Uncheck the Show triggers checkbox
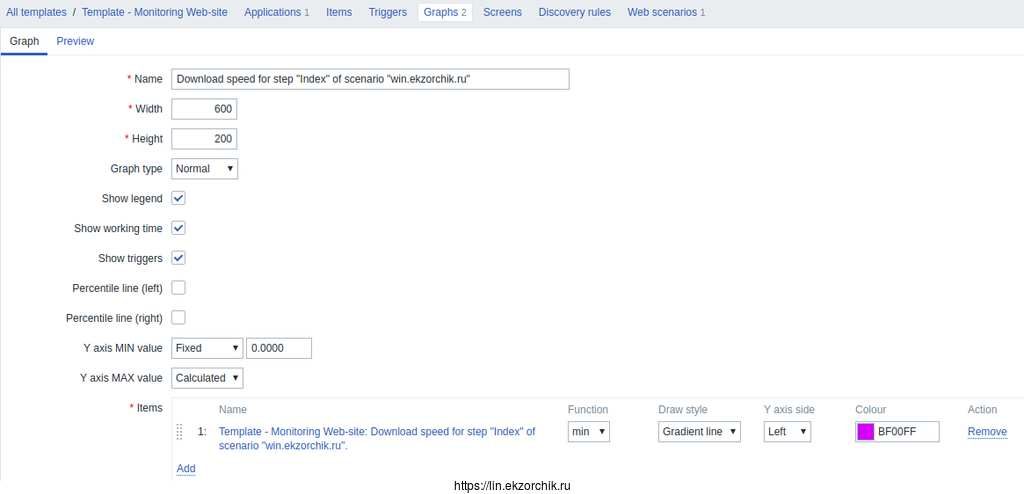The height and width of the screenshot is (494, 1024). click(x=179, y=258)
